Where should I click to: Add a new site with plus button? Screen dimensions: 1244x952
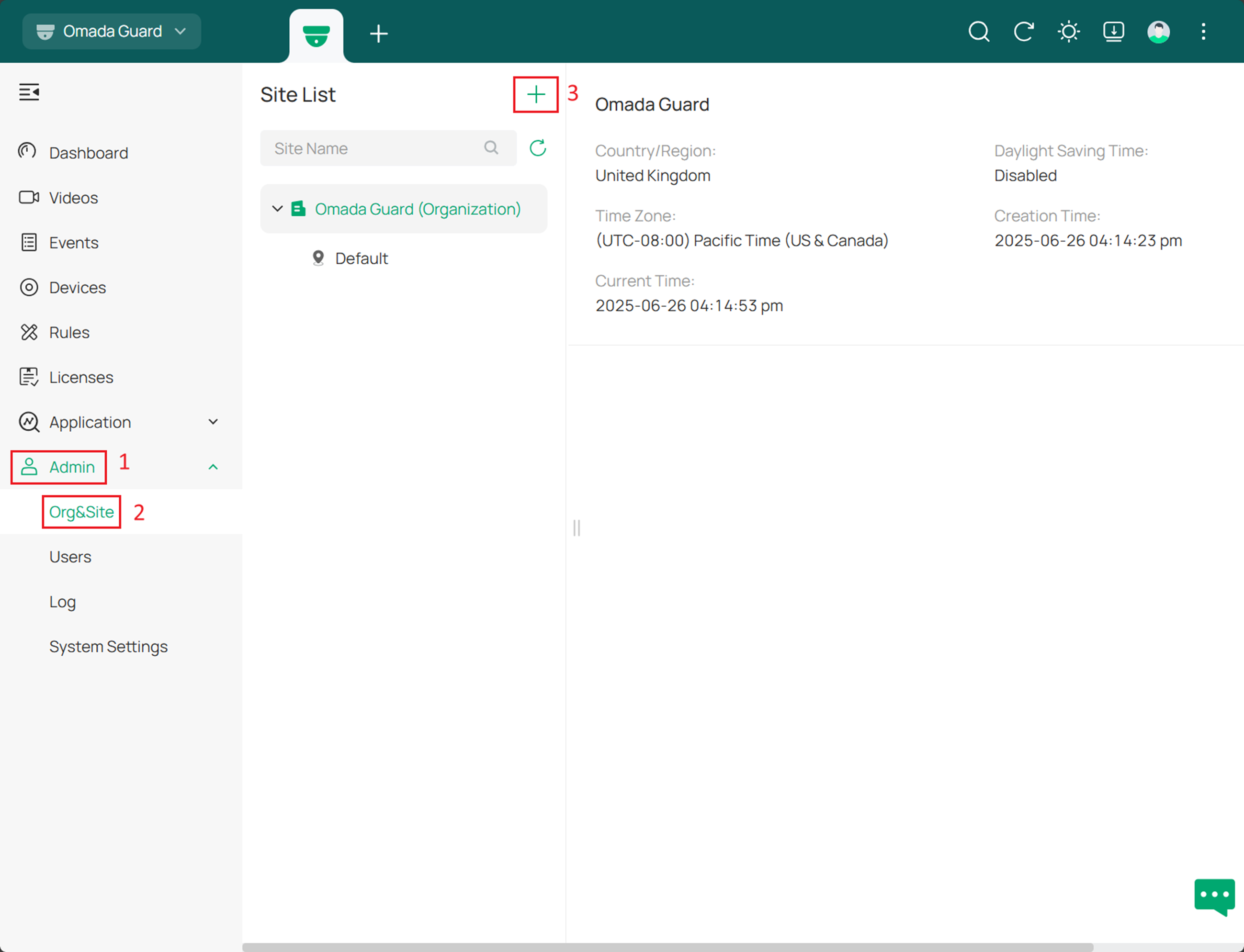[x=536, y=95]
